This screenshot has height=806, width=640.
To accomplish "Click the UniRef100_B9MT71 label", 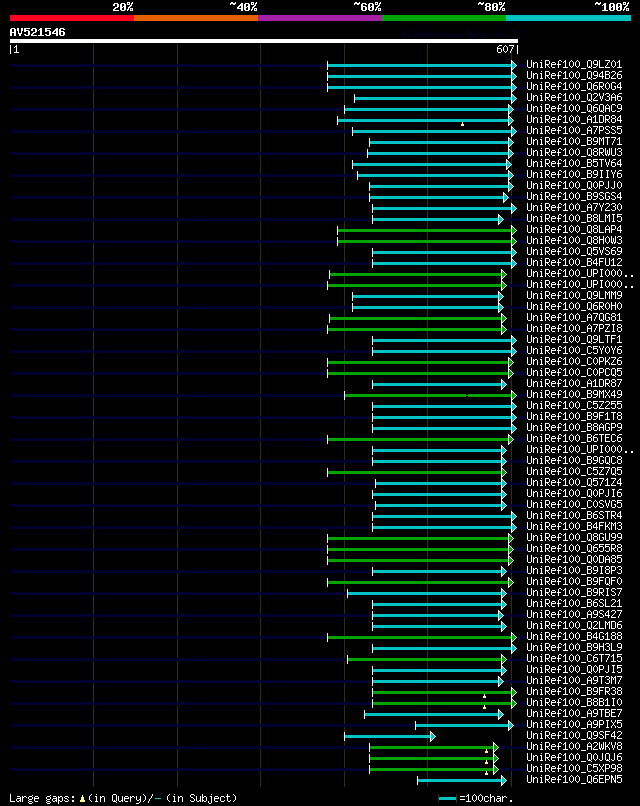I will (x=574, y=141).
